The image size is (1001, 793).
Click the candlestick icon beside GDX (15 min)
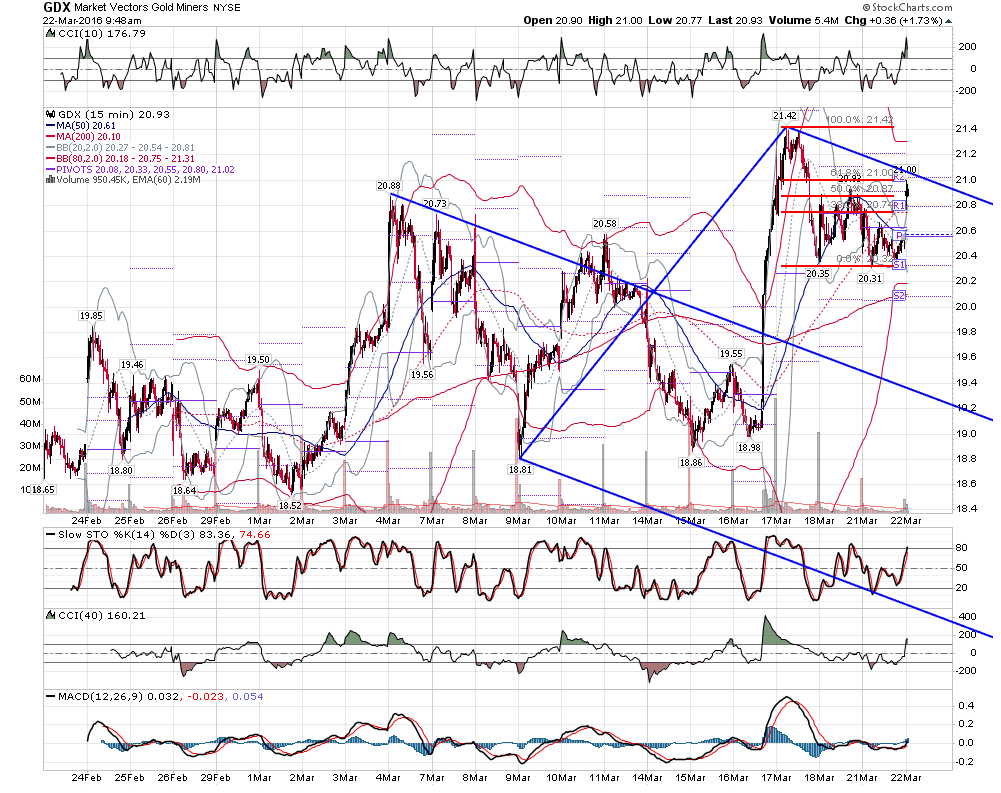click(x=50, y=115)
